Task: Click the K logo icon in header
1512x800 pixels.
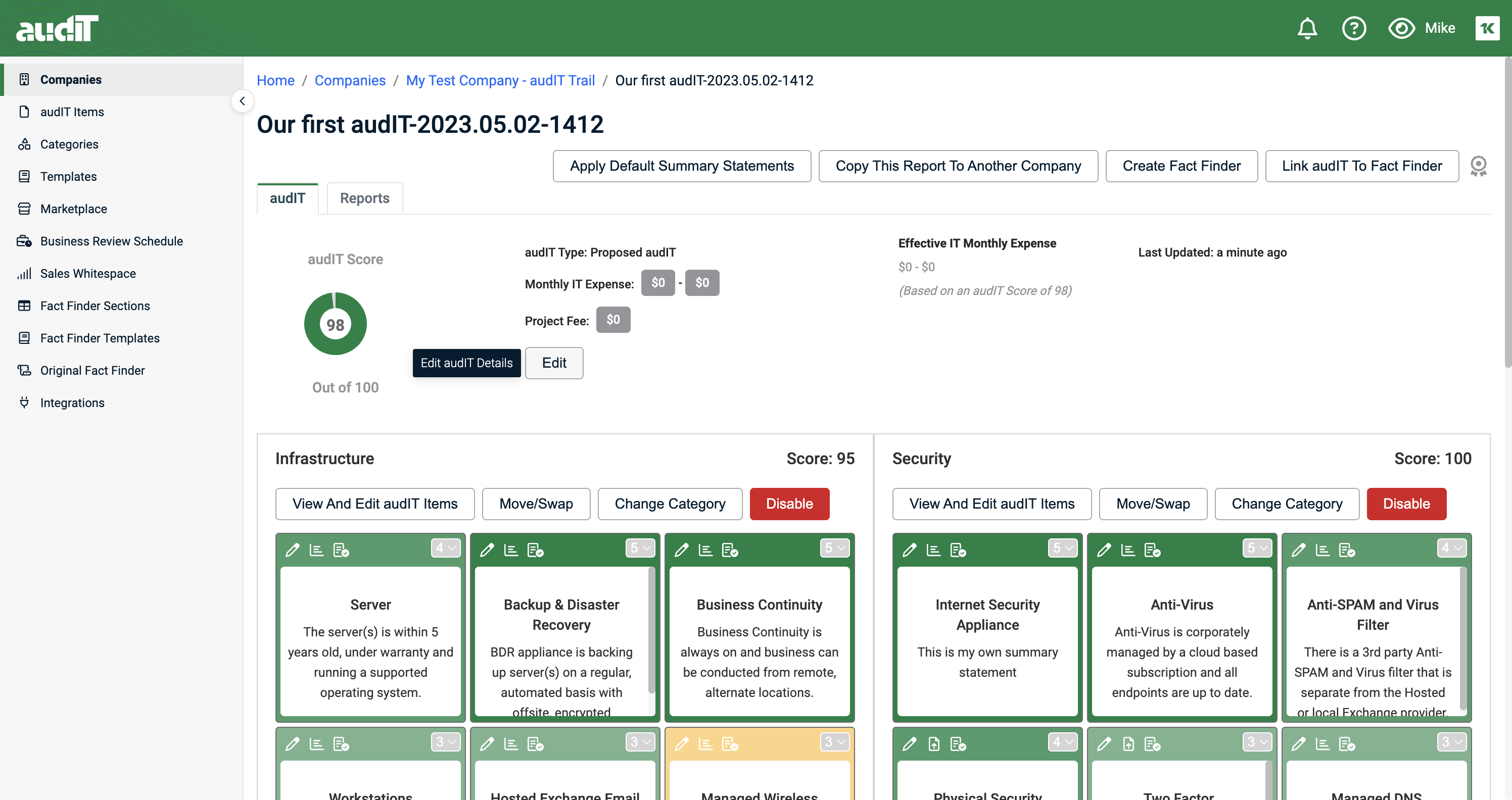Action: tap(1487, 28)
